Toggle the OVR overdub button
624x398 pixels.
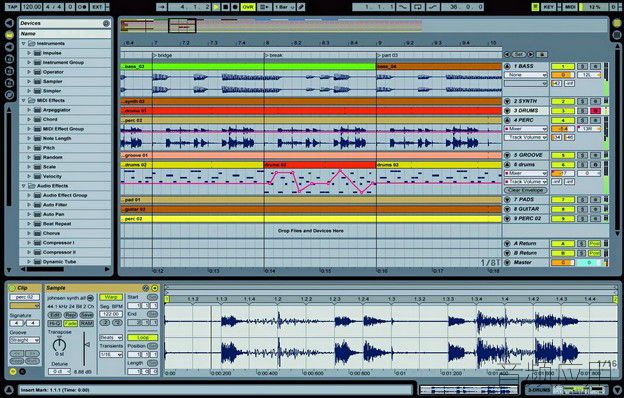(248, 7)
